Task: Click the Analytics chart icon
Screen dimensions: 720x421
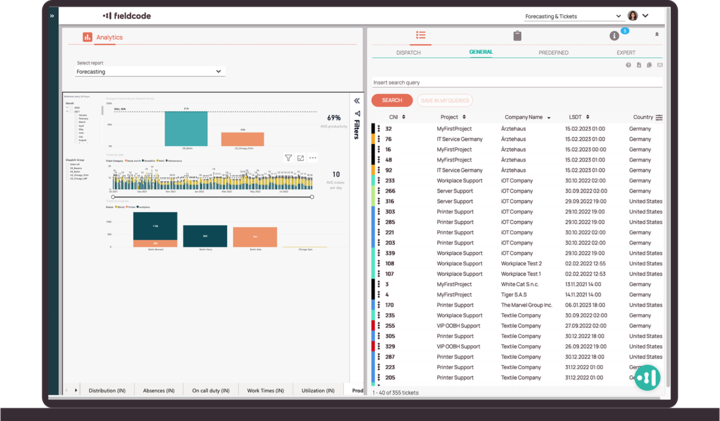Action: (x=87, y=37)
